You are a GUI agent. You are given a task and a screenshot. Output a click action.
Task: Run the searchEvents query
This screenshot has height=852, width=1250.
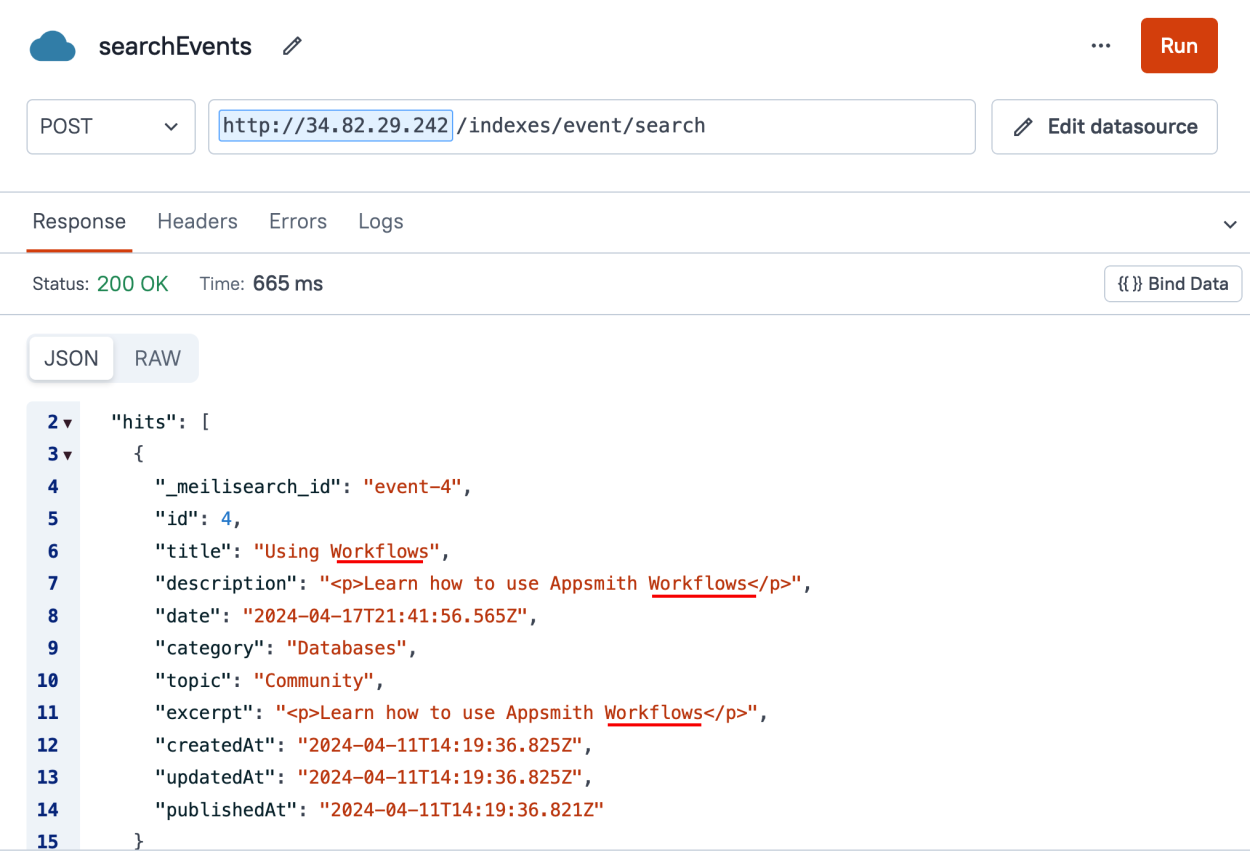tap(1178, 45)
